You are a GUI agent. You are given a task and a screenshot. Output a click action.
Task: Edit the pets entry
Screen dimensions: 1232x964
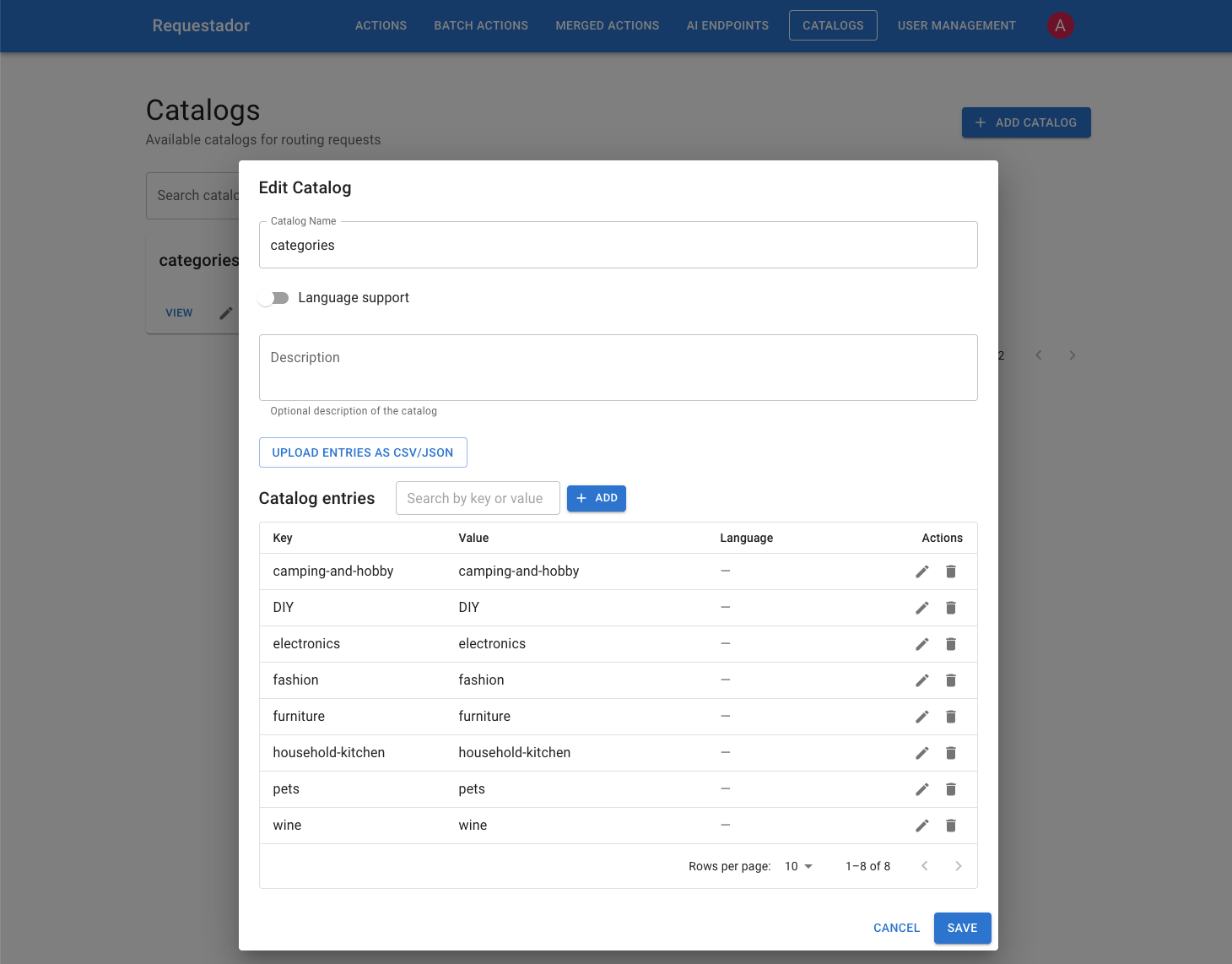click(x=921, y=789)
